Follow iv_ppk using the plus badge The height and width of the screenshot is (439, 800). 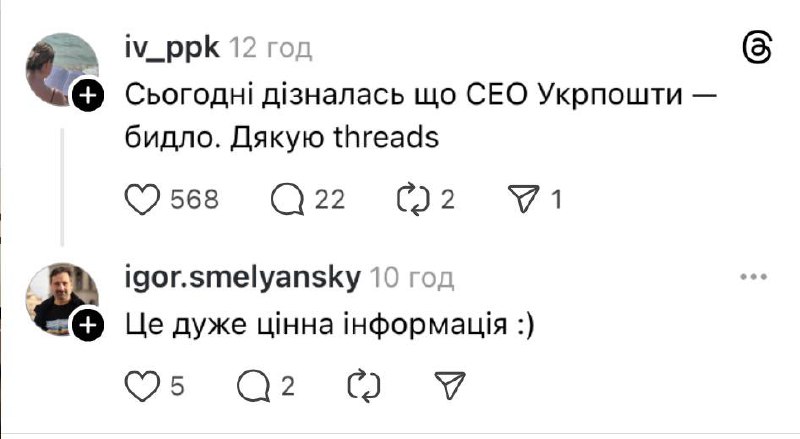click(88, 97)
